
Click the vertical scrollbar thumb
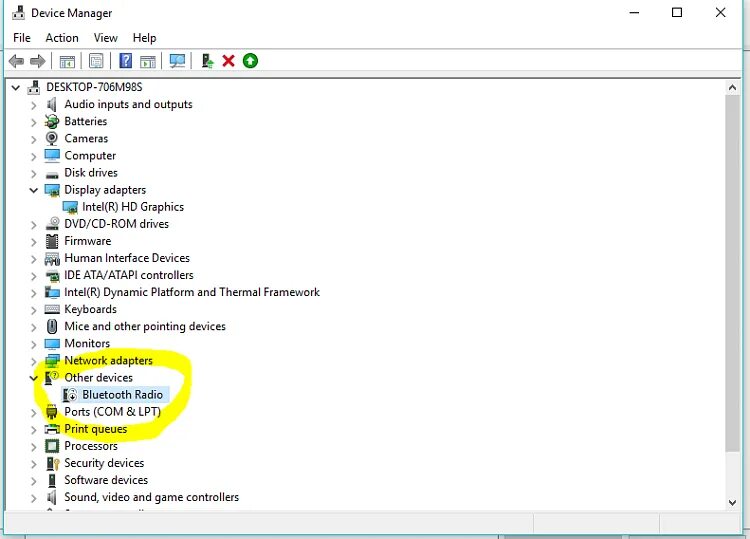[x=732, y=273]
